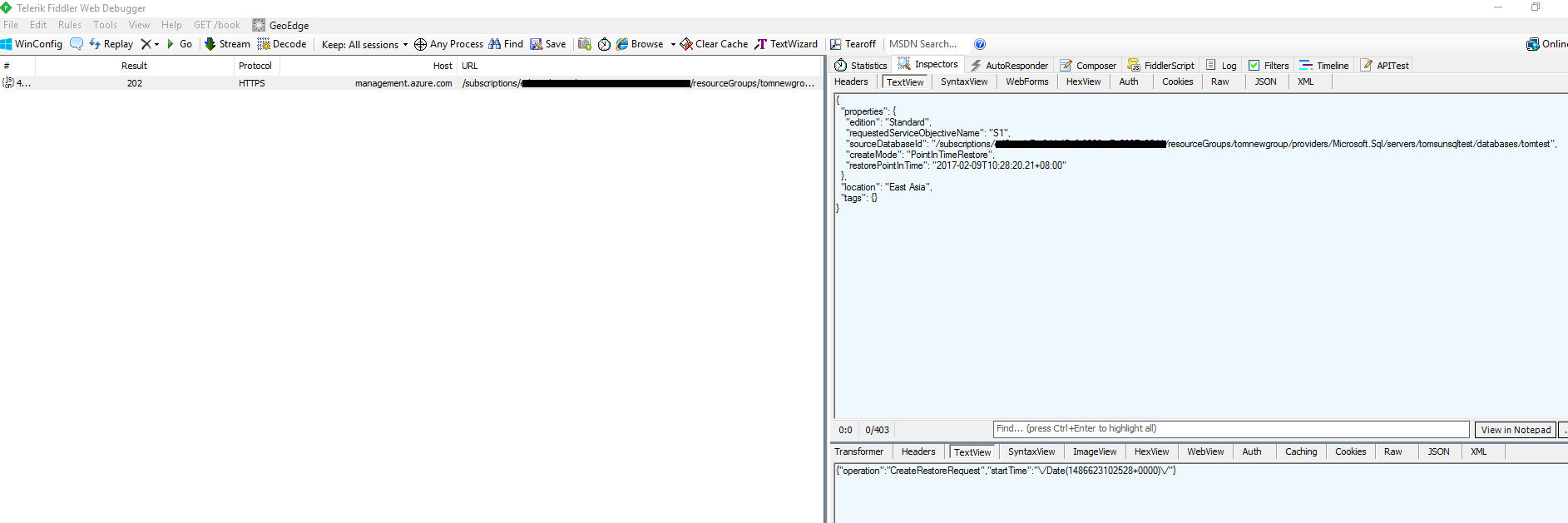Select response ImageView tab
1568x523 pixels.
click(1095, 451)
